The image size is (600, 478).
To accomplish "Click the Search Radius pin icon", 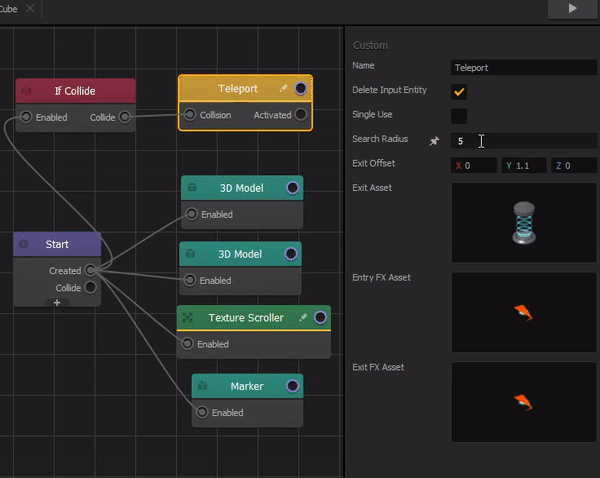I will [434, 141].
